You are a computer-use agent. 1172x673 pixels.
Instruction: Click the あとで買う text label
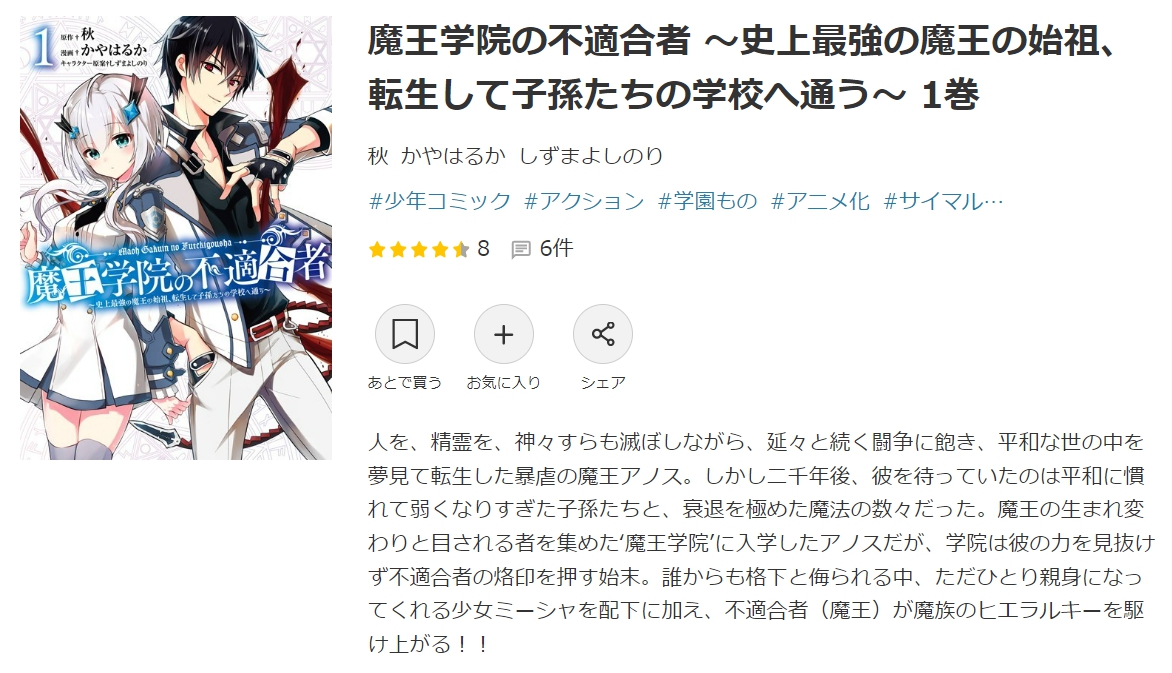(x=404, y=383)
